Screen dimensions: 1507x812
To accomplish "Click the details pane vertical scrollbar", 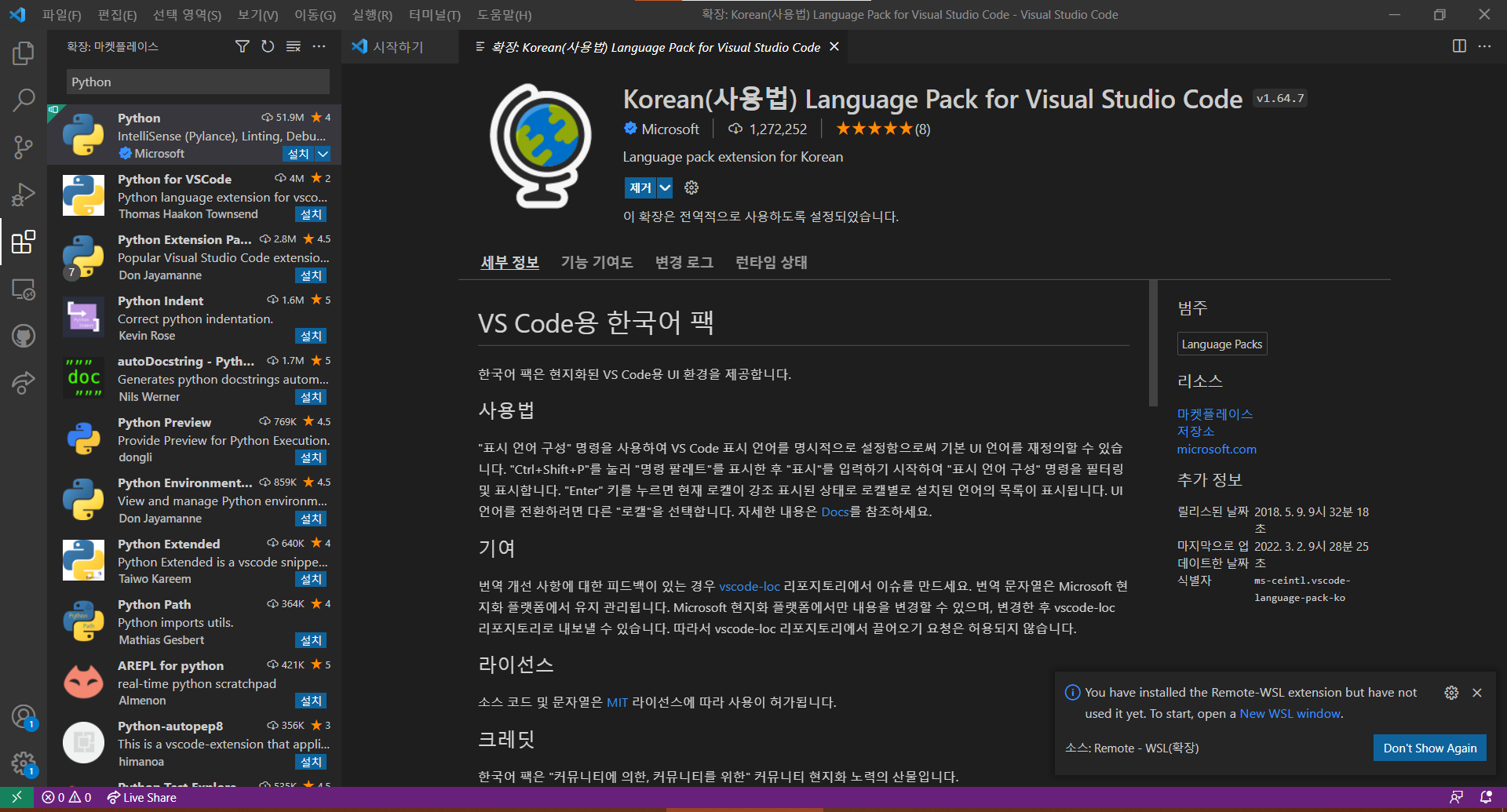I will point(1153,343).
